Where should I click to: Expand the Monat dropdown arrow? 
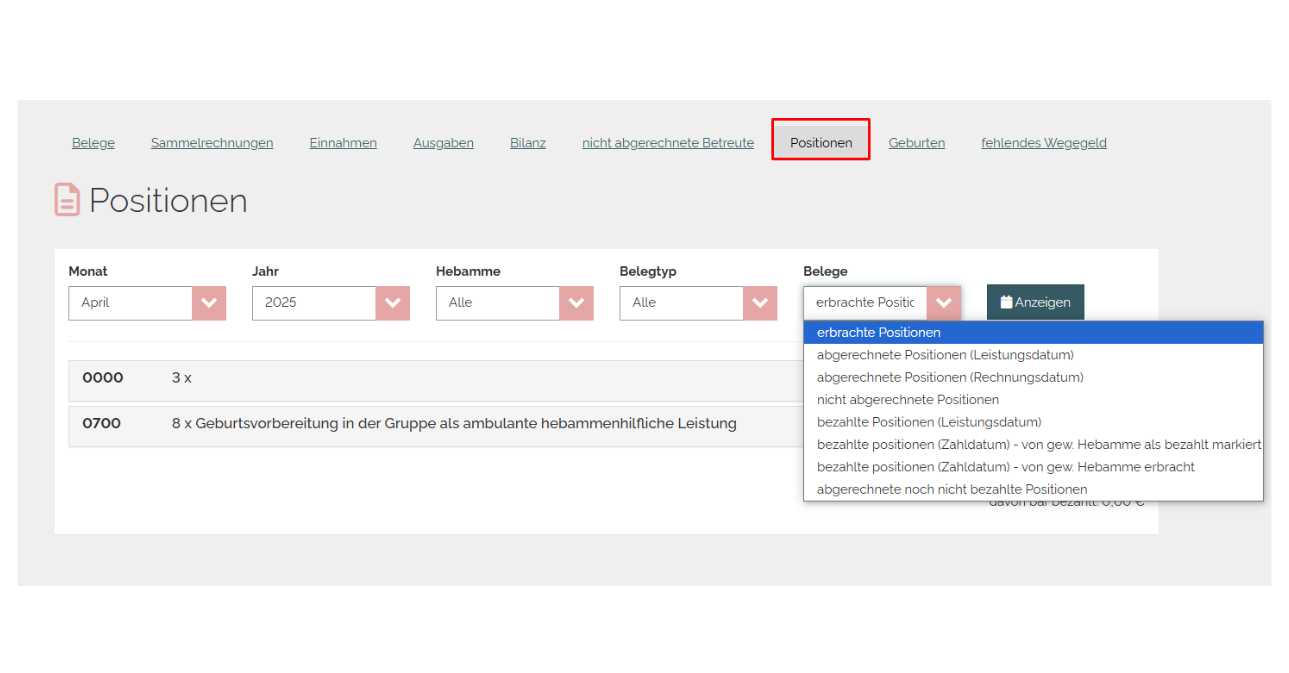209,303
